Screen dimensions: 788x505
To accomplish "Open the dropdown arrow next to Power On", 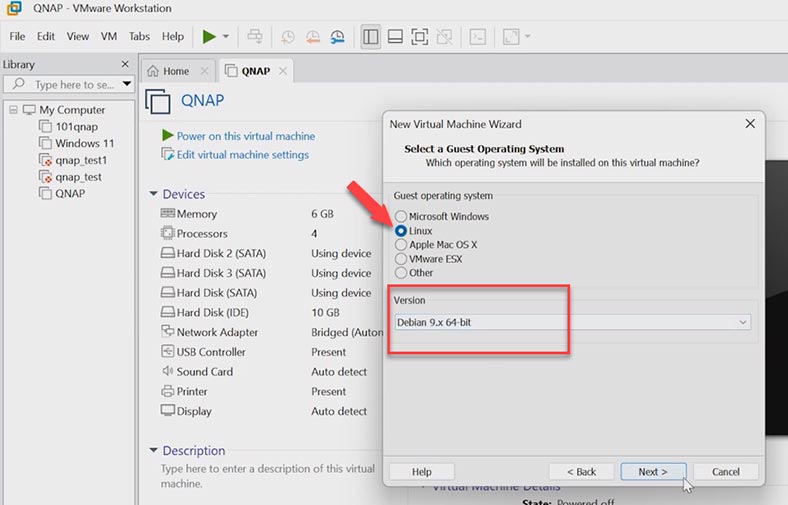I will 226,36.
